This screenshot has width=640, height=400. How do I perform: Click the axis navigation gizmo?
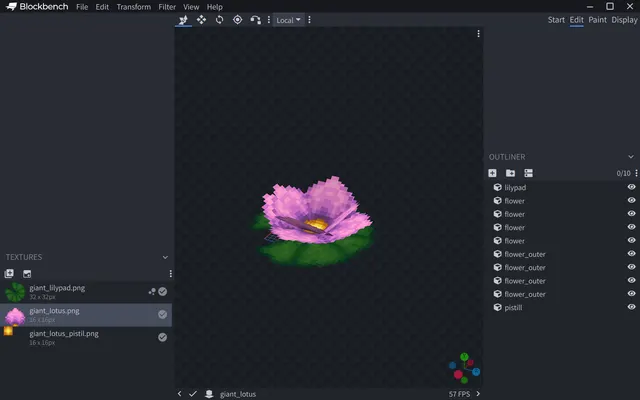point(464,368)
